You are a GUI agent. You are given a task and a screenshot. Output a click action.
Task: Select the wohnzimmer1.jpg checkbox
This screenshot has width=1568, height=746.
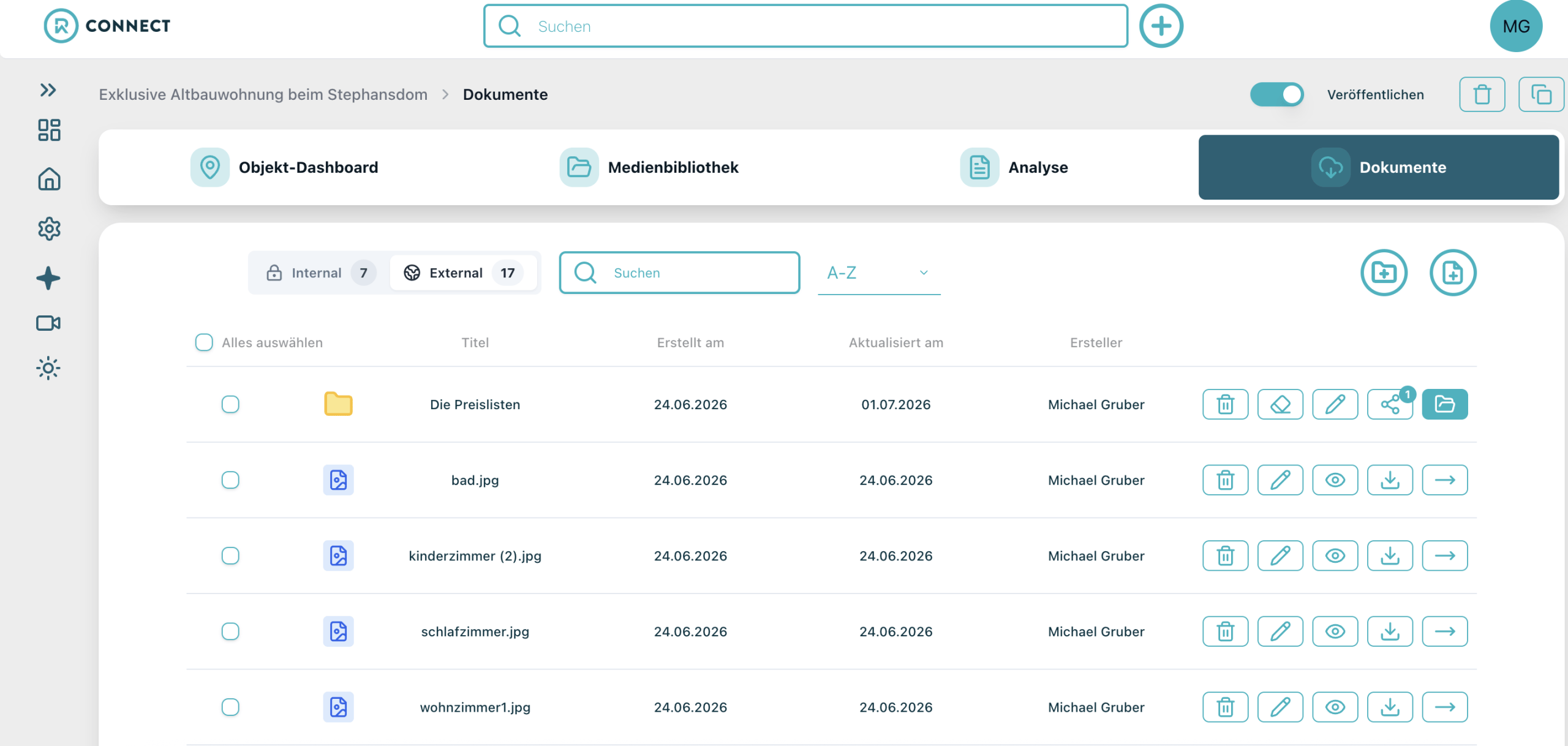[x=230, y=707]
